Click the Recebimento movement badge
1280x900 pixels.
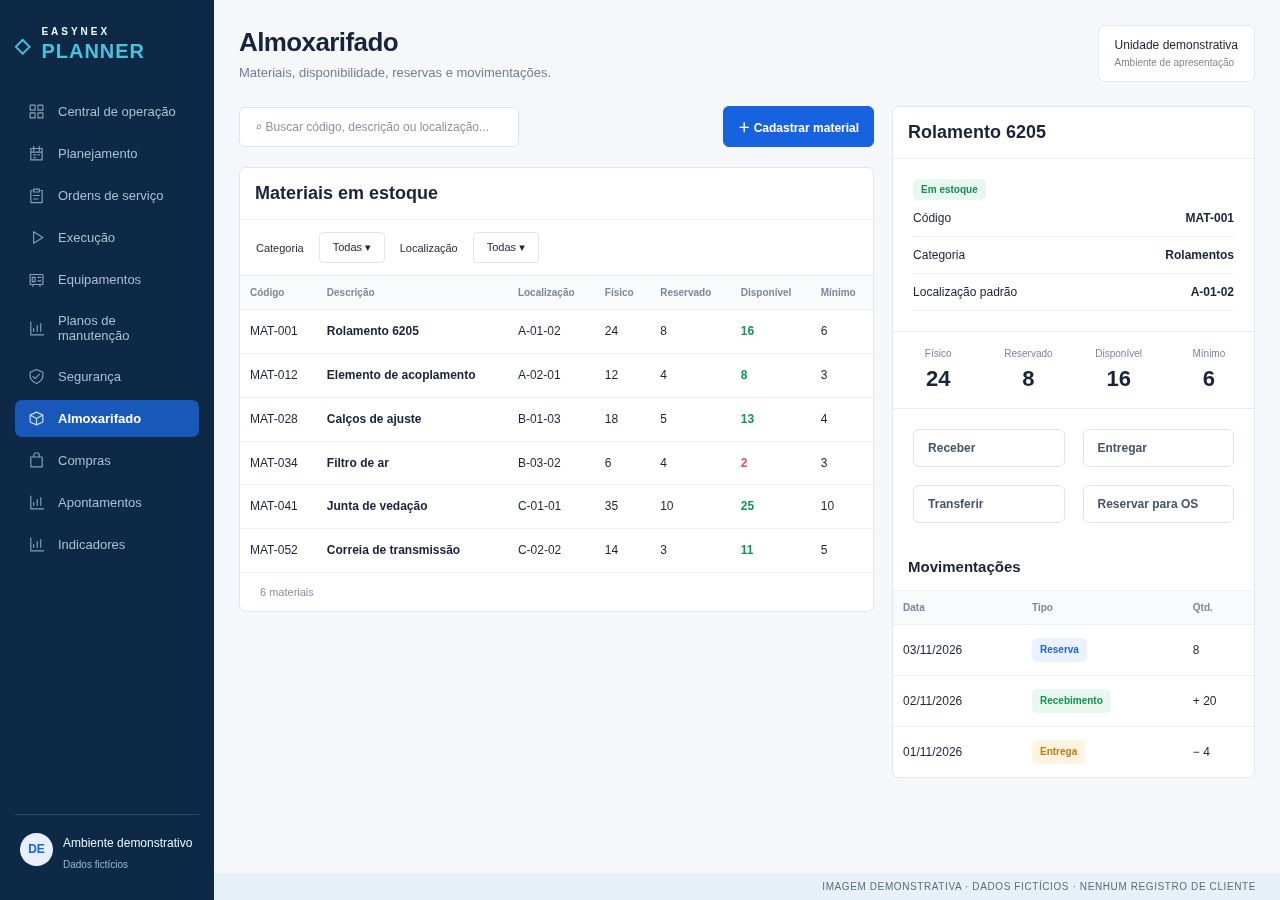pos(1071,701)
